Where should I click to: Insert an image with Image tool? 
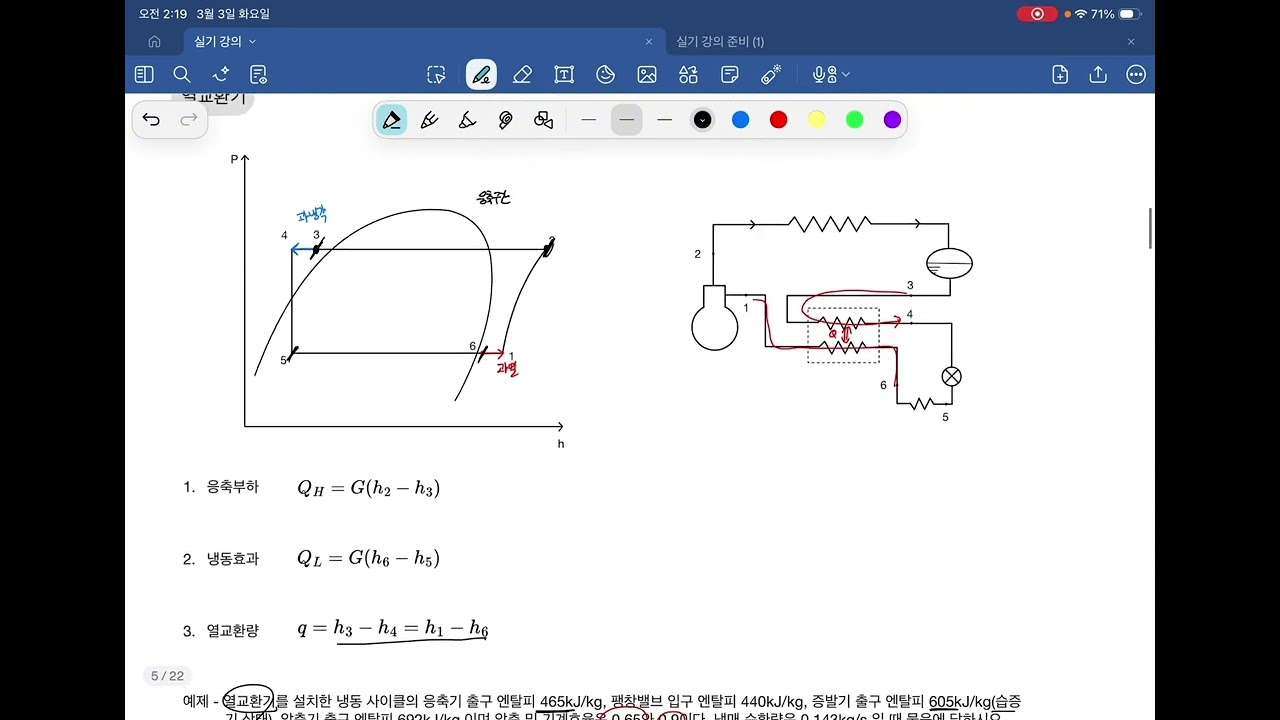(x=647, y=75)
